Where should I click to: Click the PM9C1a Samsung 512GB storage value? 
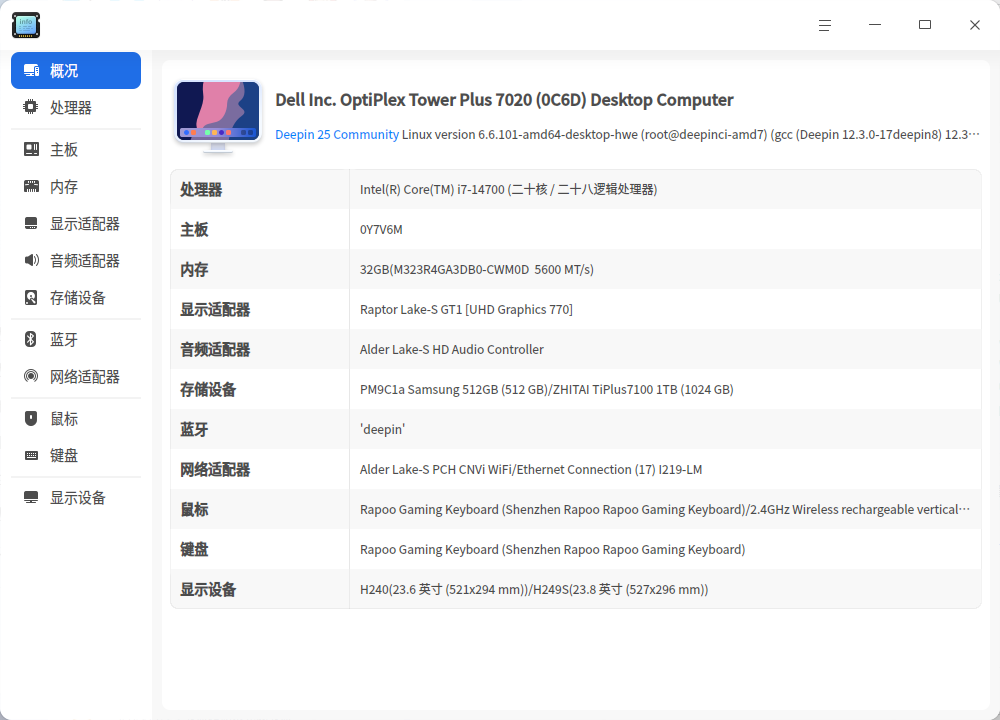click(x=547, y=390)
